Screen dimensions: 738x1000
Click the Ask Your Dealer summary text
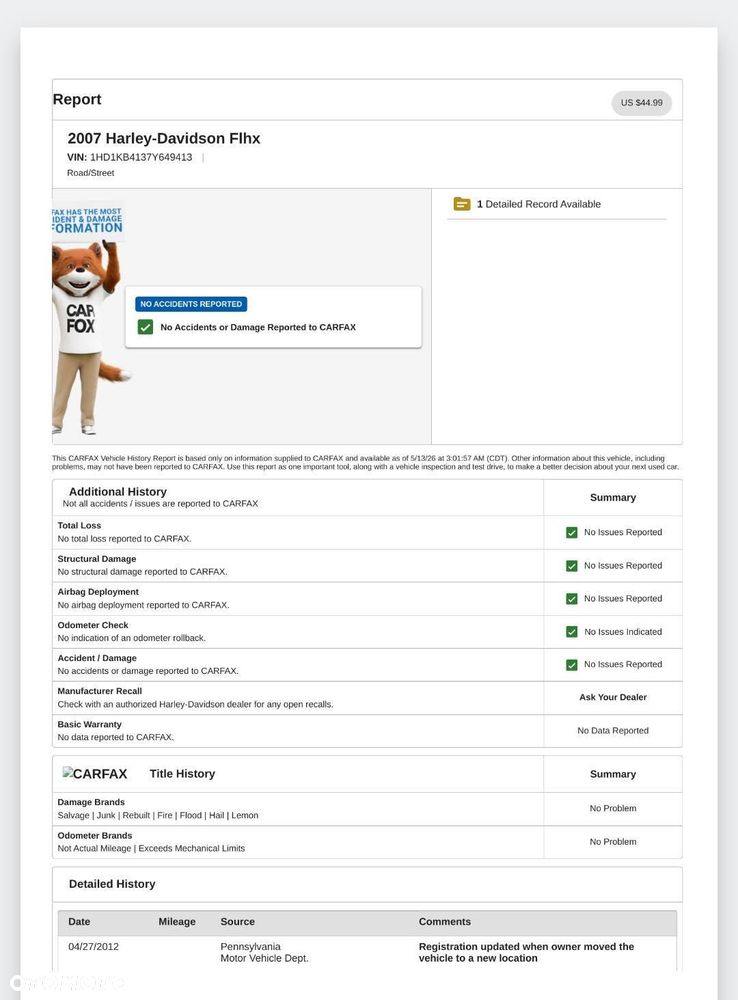pyautogui.click(x=613, y=698)
